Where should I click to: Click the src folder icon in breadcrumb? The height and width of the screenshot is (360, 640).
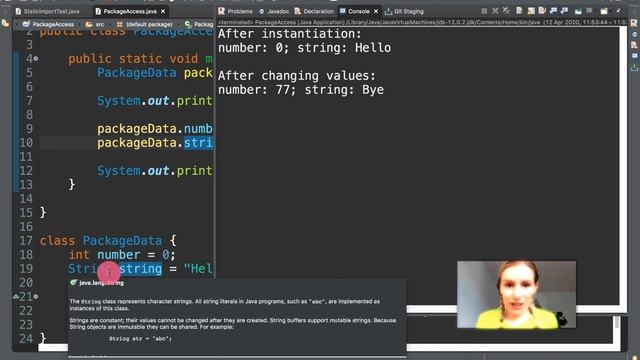(89, 24)
